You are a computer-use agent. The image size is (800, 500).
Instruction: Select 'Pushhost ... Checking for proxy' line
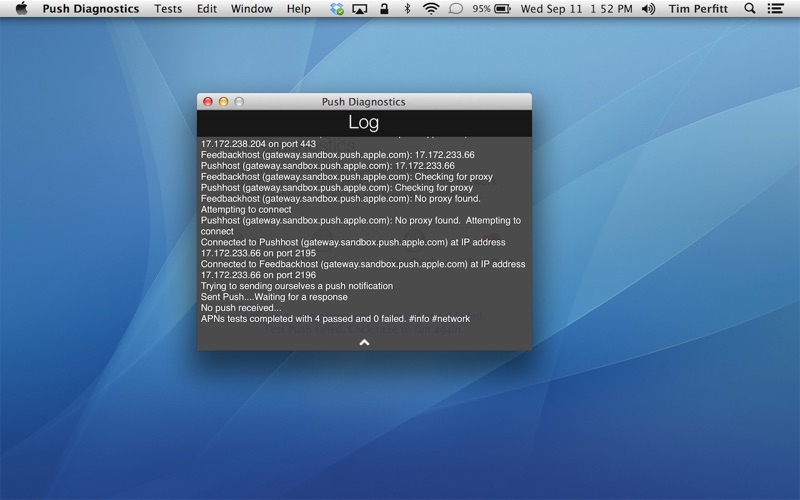click(337, 188)
